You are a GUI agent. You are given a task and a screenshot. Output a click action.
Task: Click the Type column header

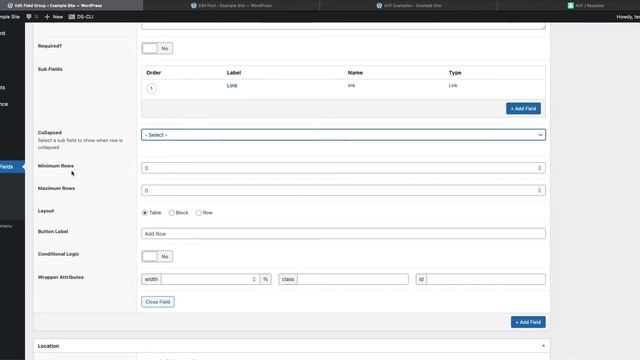point(455,73)
